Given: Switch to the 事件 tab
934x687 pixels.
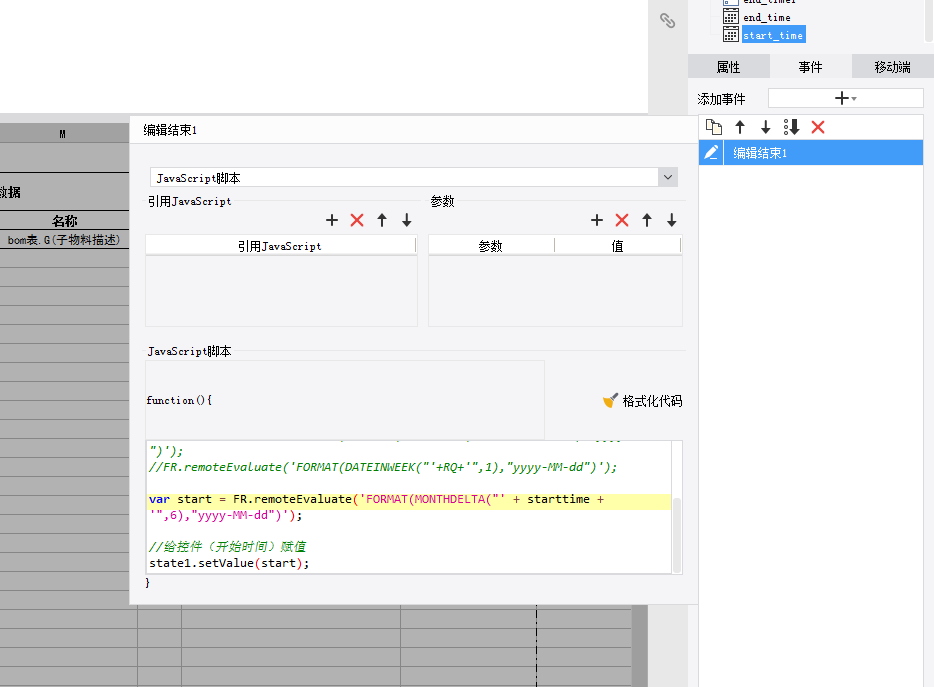Looking at the screenshot, I should tap(810, 67).
